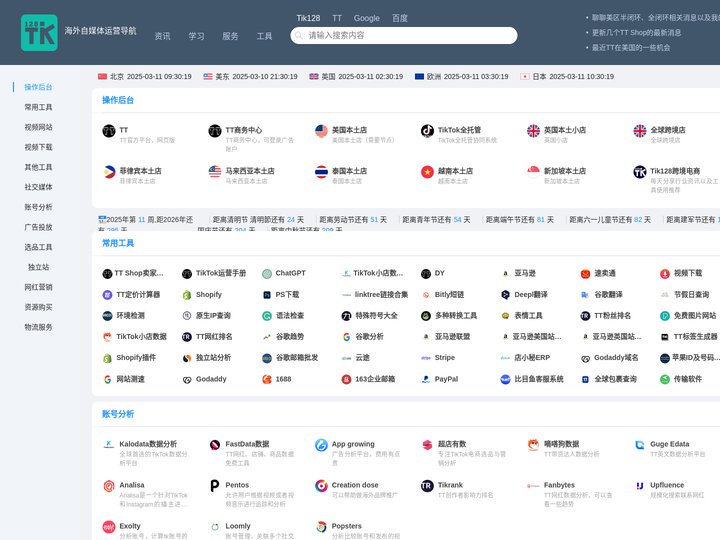720x540 pixels.
Task: Open the Deepl翻译 link
Action: pyautogui.click(x=531, y=294)
